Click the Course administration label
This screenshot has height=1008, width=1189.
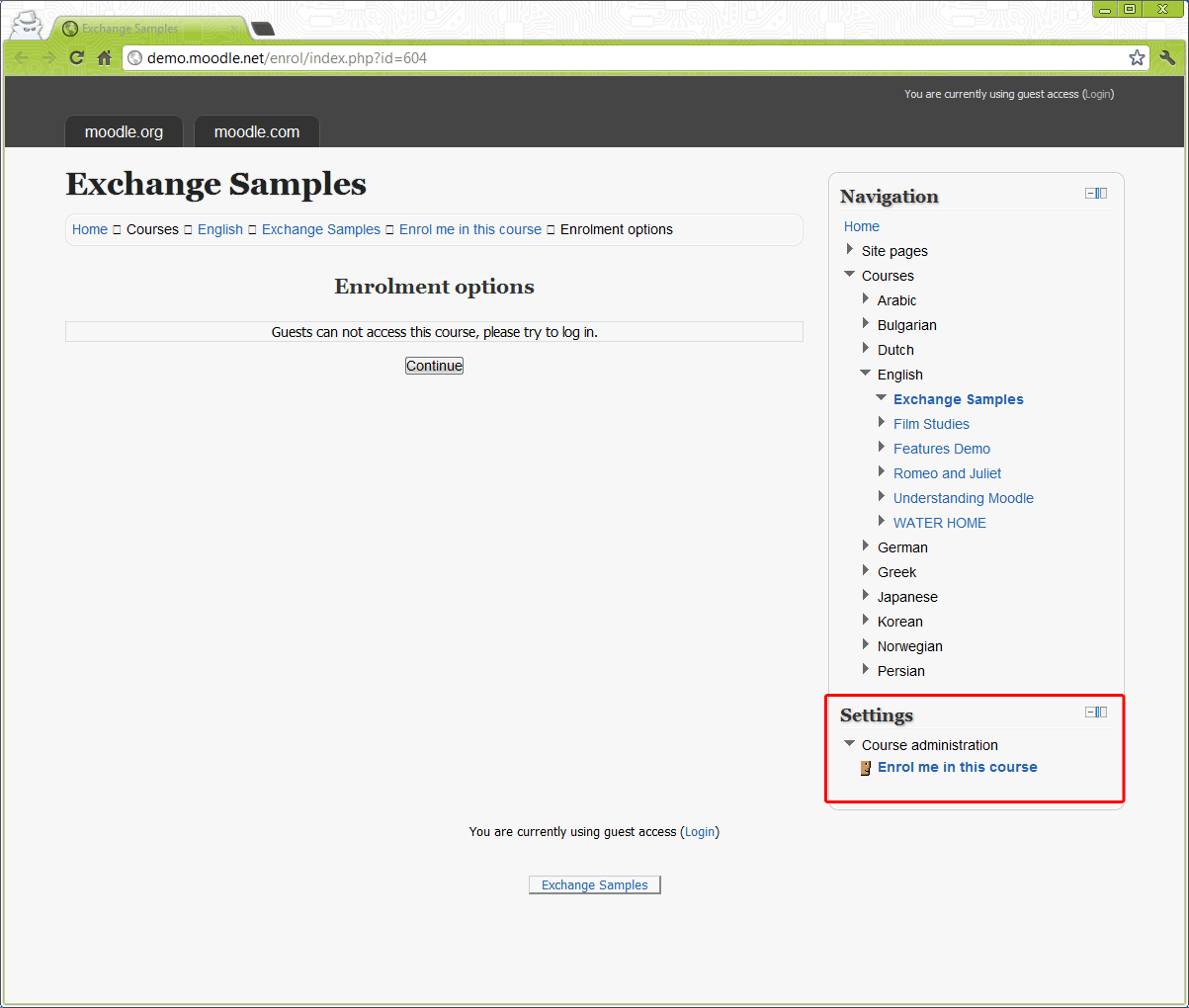tap(930, 745)
